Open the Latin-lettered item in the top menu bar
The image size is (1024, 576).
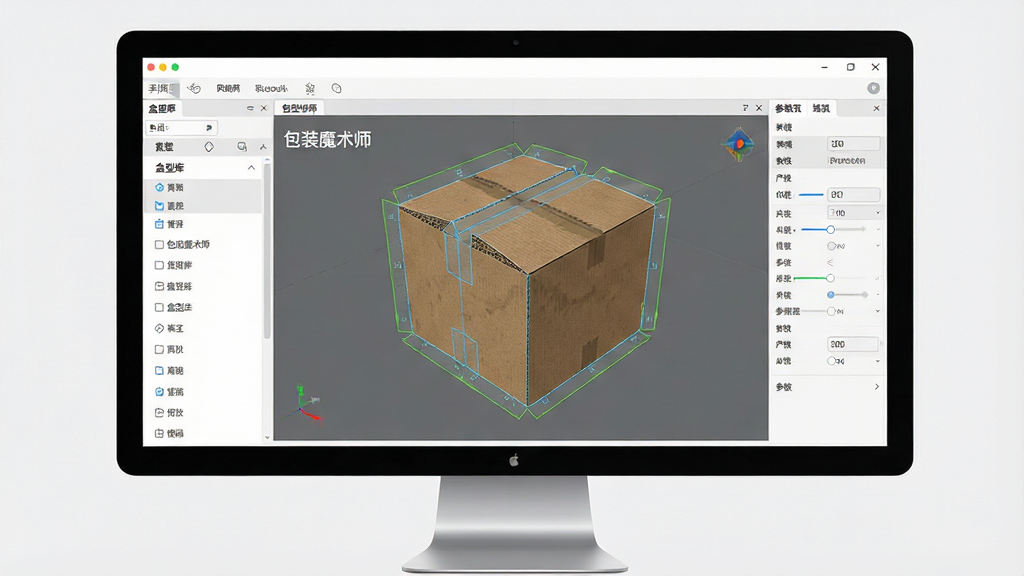pos(271,88)
